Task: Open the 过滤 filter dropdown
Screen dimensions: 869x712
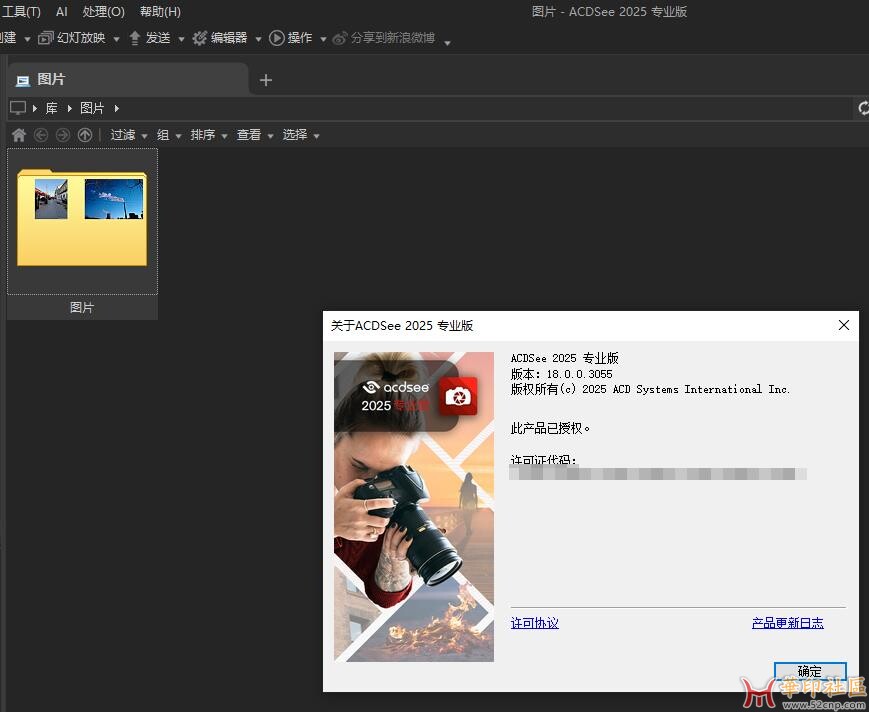Action: pyautogui.click(x=122, y=134)
